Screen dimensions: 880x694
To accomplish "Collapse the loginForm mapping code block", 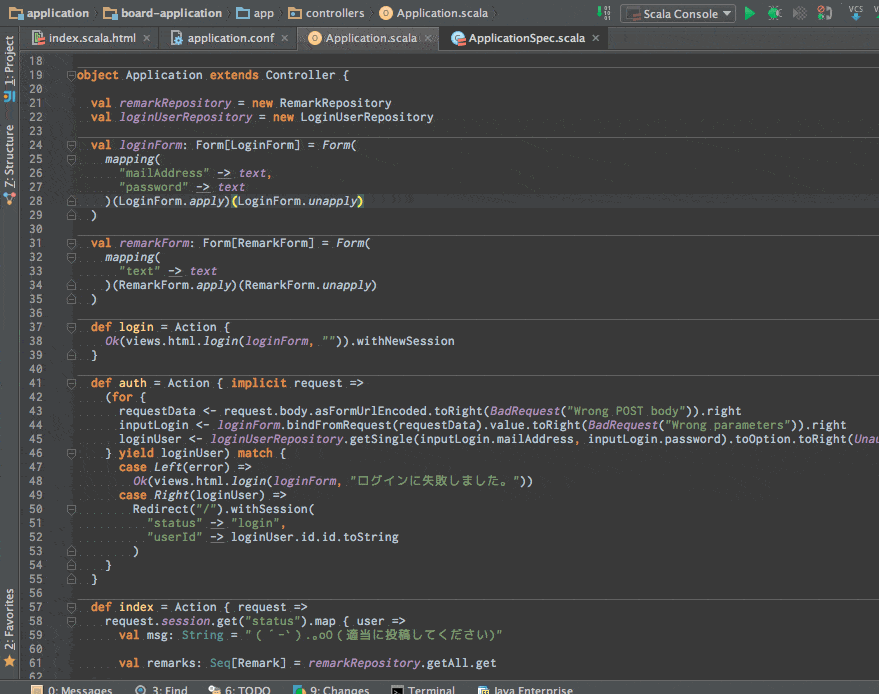I will [x=69, y=158].
